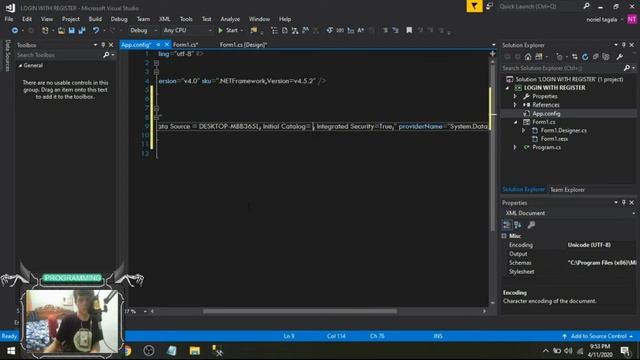Expand the References node in Solution Explorer

click(x=515, y=105)
